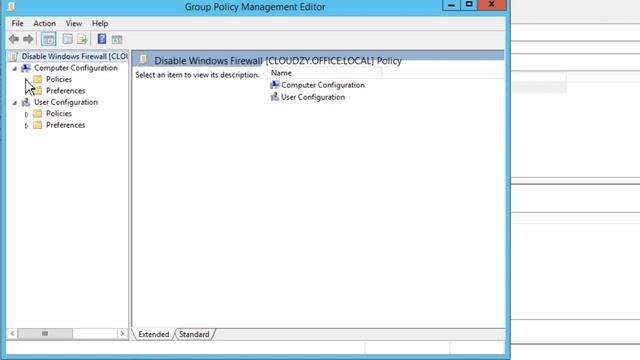Open Help via blue question-mark icon
This screenshot has width=640, height=360.
[102, 39]
